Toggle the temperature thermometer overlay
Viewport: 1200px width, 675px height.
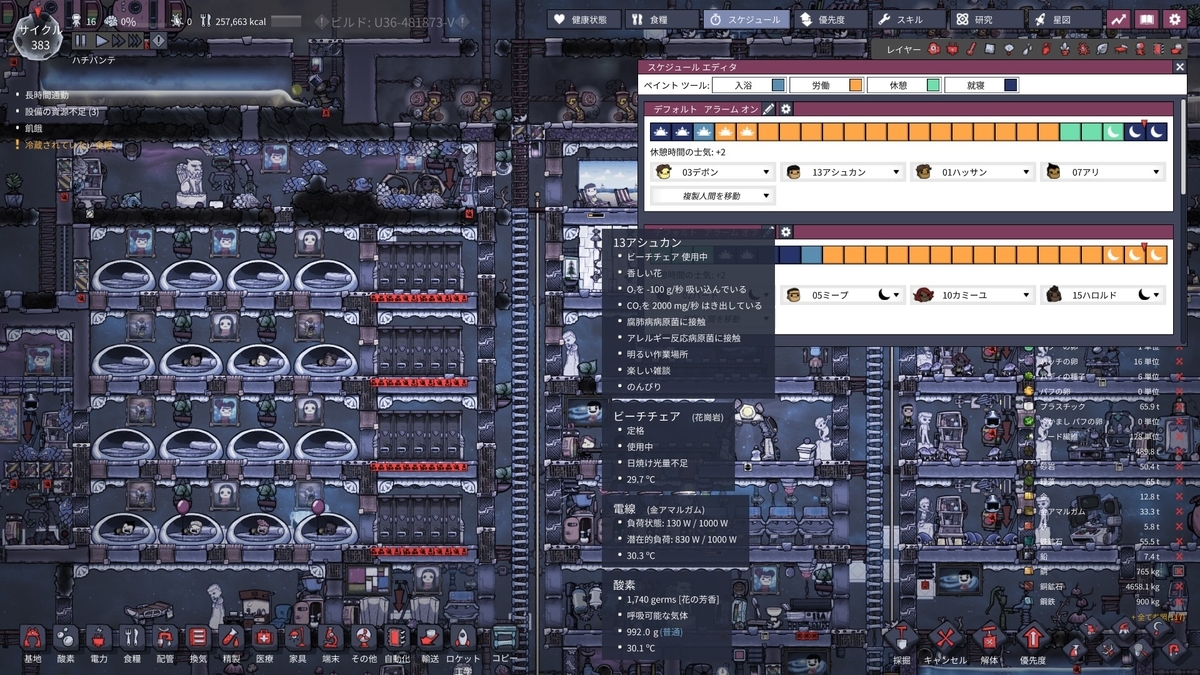tap(971, 49)
